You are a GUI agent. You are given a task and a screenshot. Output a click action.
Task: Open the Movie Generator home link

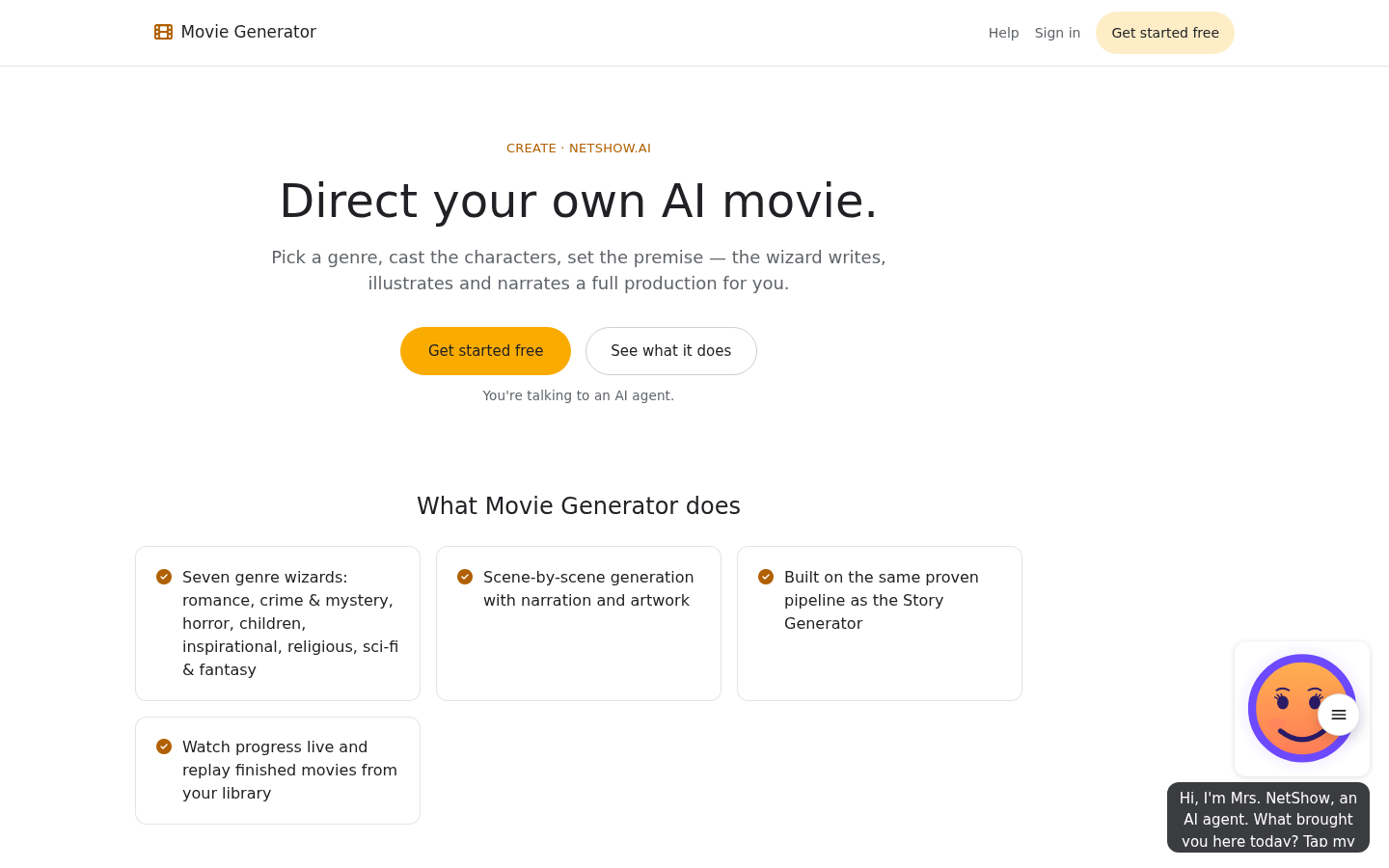coord(235,32)
